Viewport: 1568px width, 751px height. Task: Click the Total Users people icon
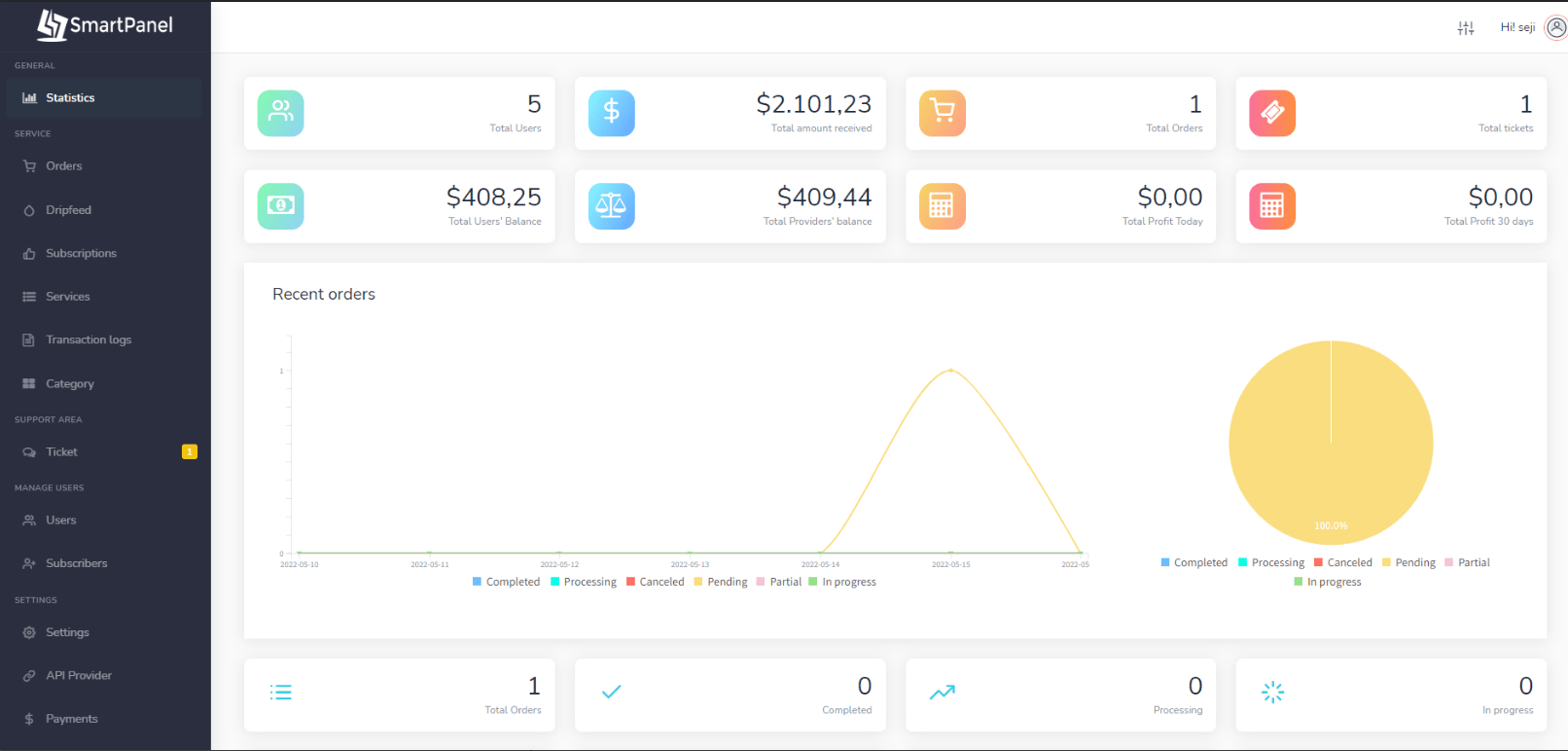(281, 113)
